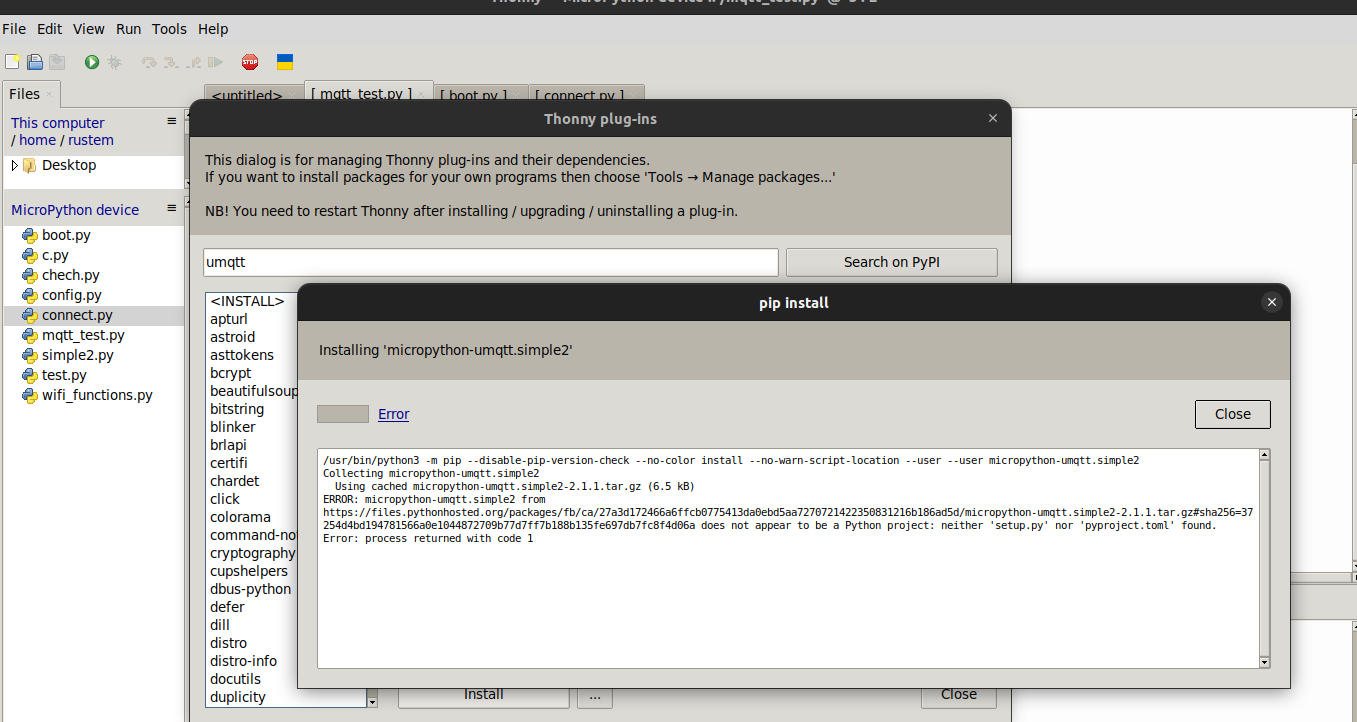Click the Search on PyPI button
This screenshot has width=1357, height=722.
click(x=890, y=261)
